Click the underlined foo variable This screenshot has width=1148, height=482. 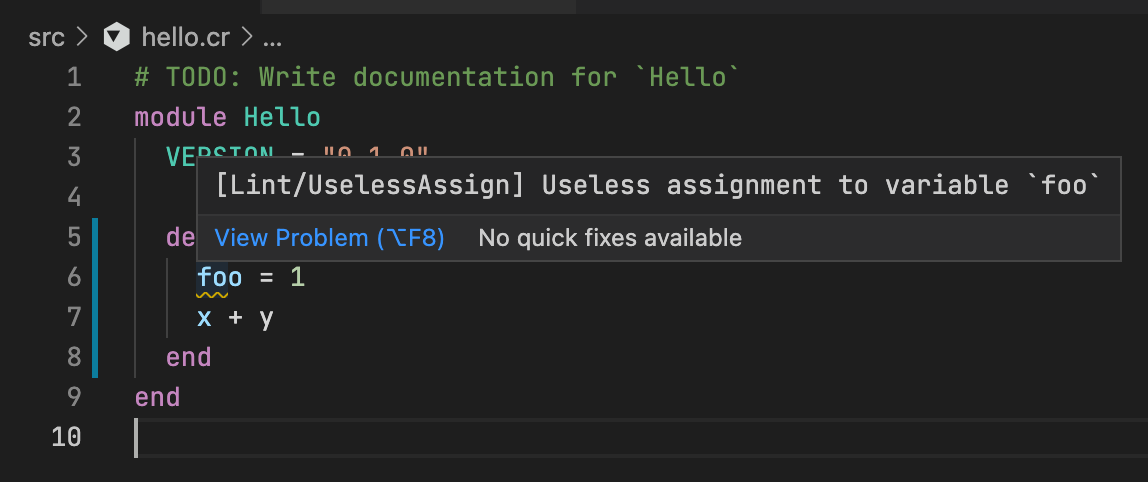coord(220,277)
